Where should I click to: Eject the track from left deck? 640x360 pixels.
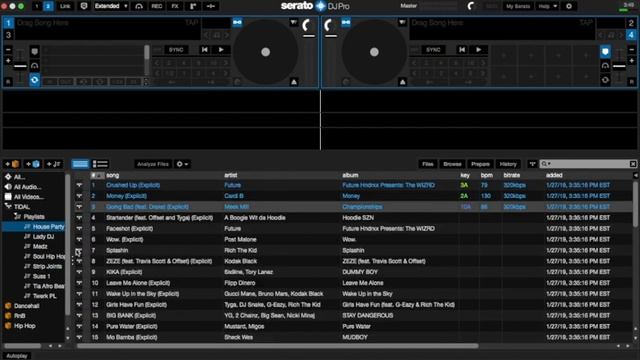pyautogui.click(x=294, y=82)
